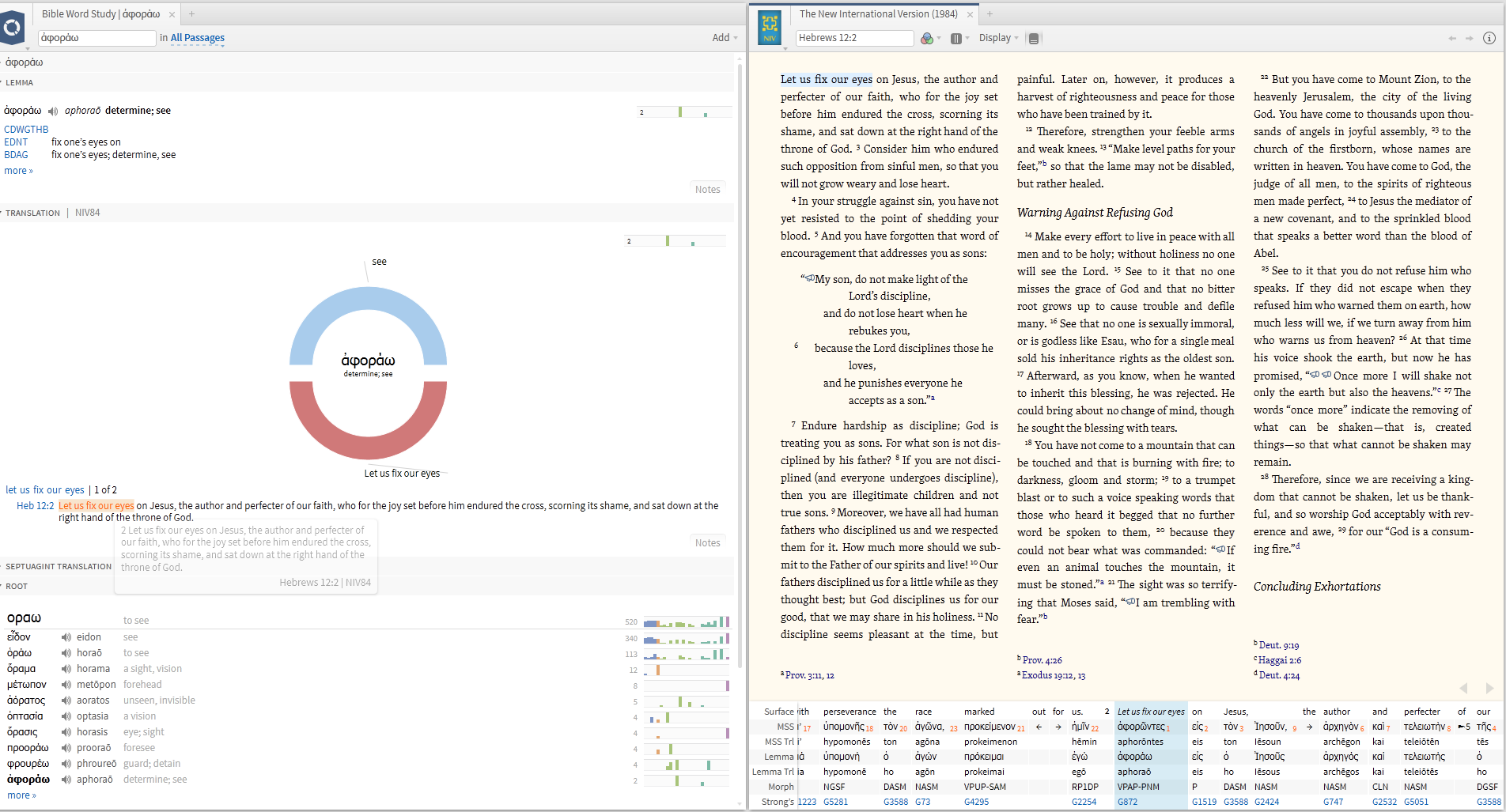The image size is (1506, 812).
Task: Play audio for ὅρασις (horasis)
Action: 66,732
